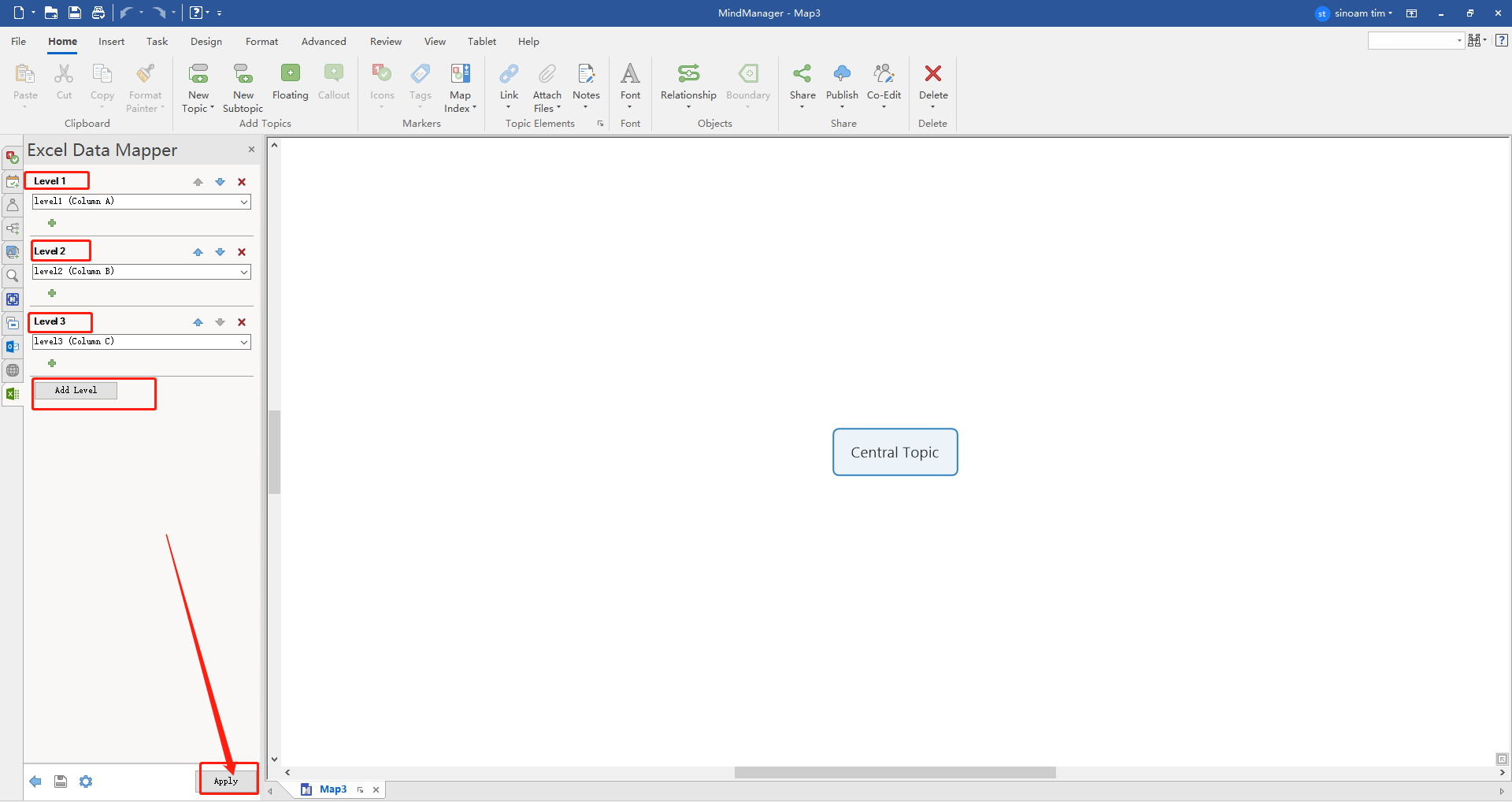Open the level3 (Column C) dropdown

coord(244,341)
